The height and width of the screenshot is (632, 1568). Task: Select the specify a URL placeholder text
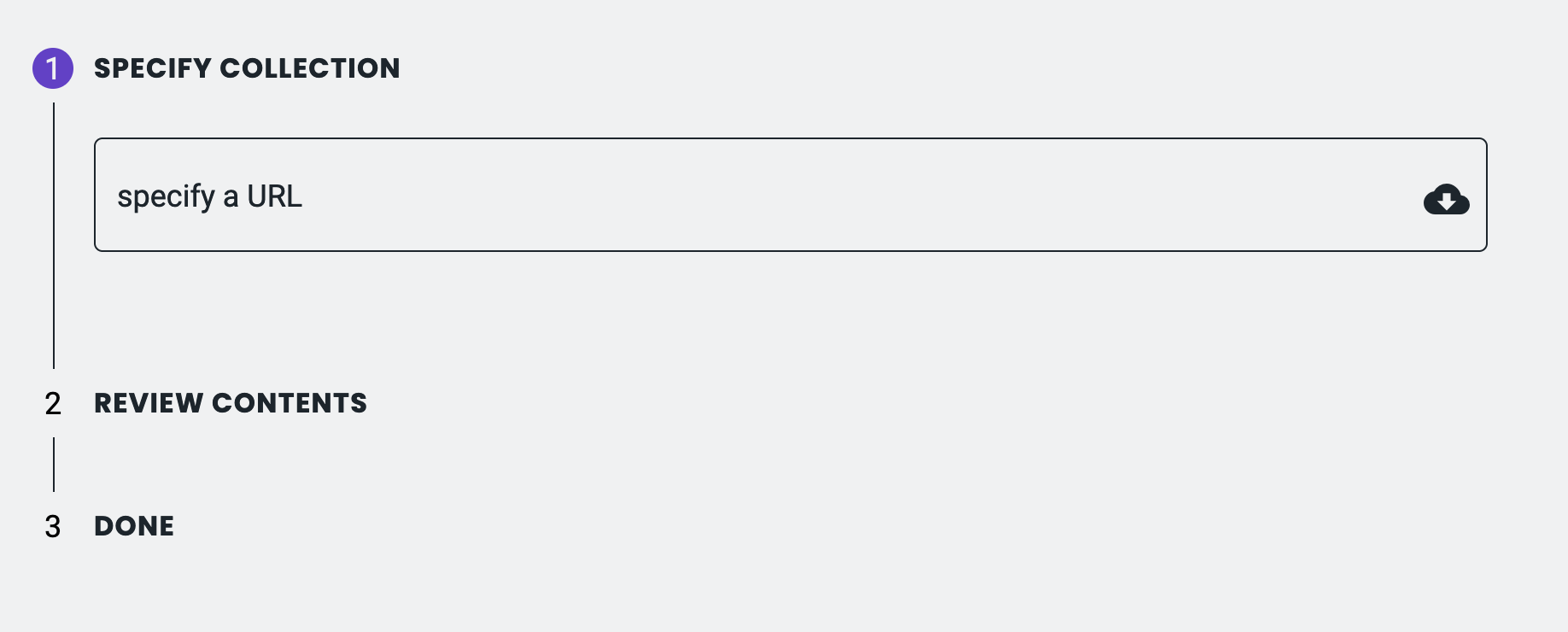coord(211,196)
